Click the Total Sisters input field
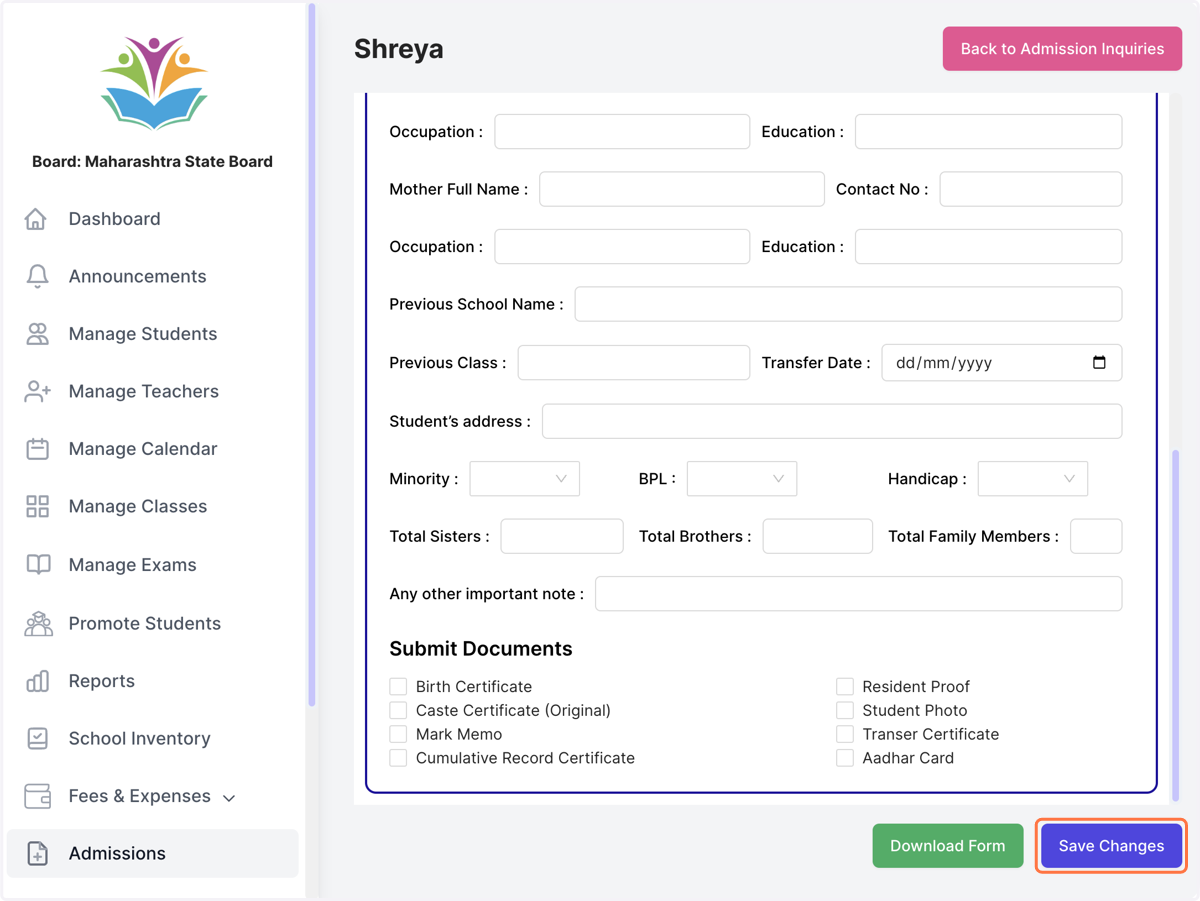This screenshot has height=901, width=1200. (562, 537)
